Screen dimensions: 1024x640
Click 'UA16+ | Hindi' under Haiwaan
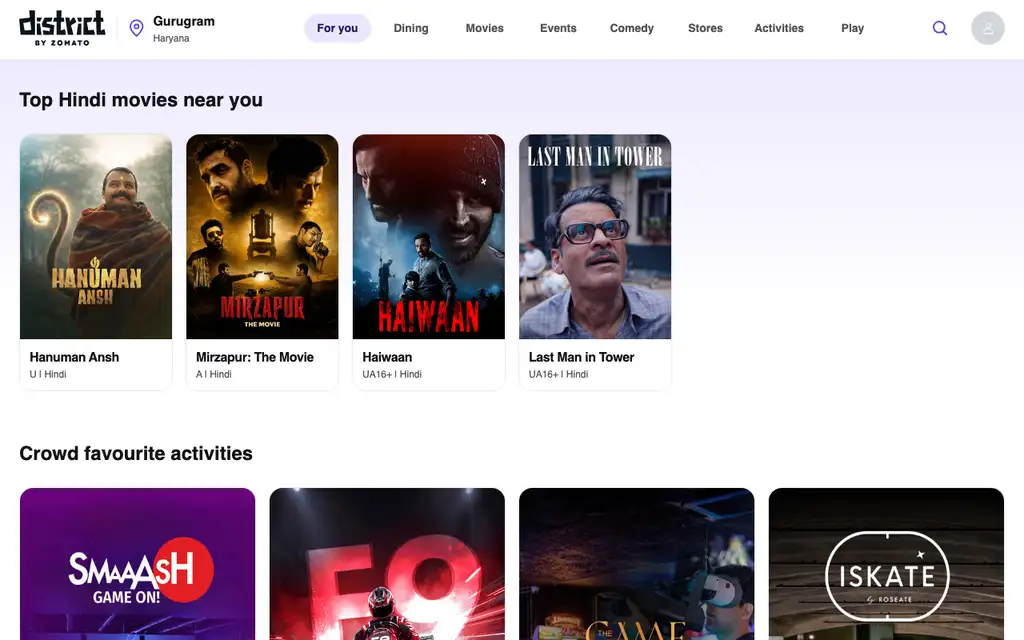pyautogui.click(x=392, y=374)
